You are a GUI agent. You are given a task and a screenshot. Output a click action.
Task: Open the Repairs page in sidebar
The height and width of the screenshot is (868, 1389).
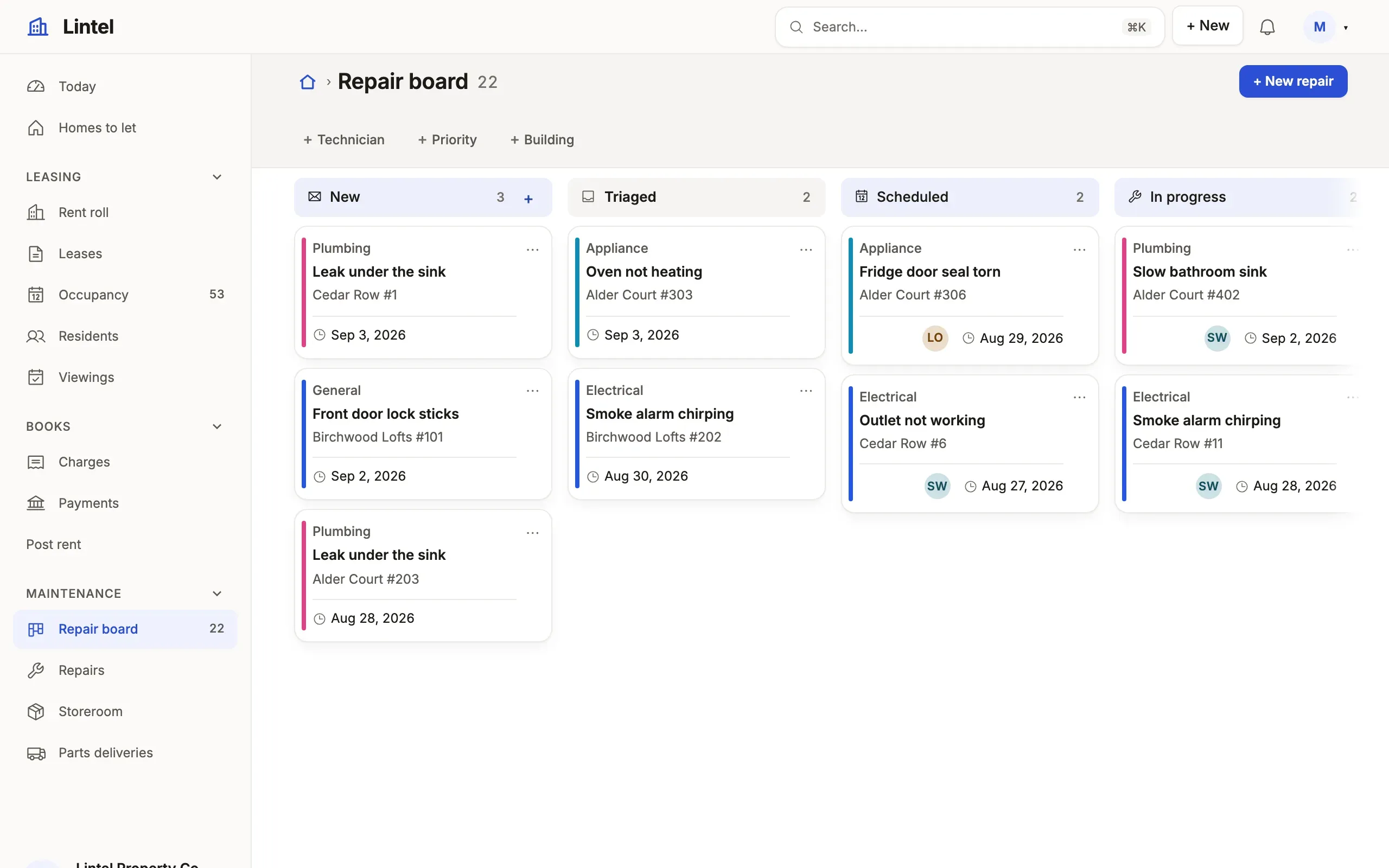[125, 671]
